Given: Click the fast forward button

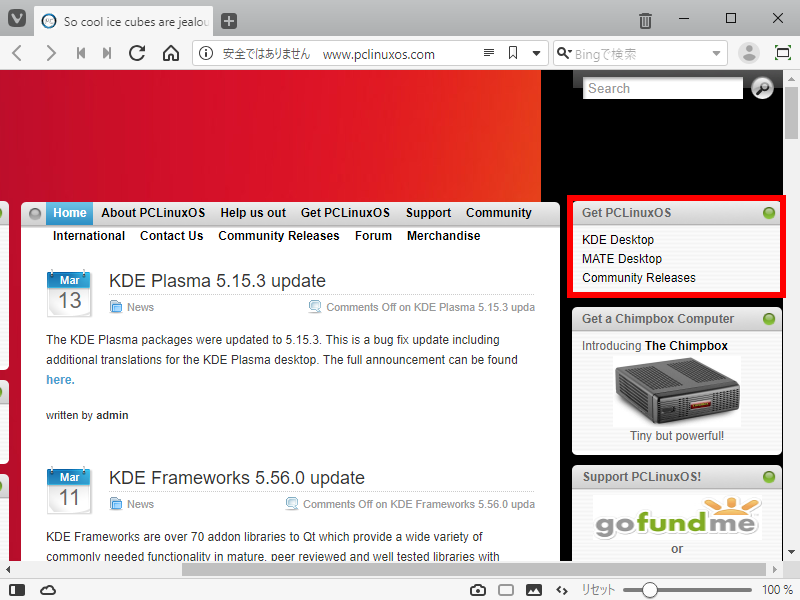Looking at the screenshot, I should [x=107, y=53].
